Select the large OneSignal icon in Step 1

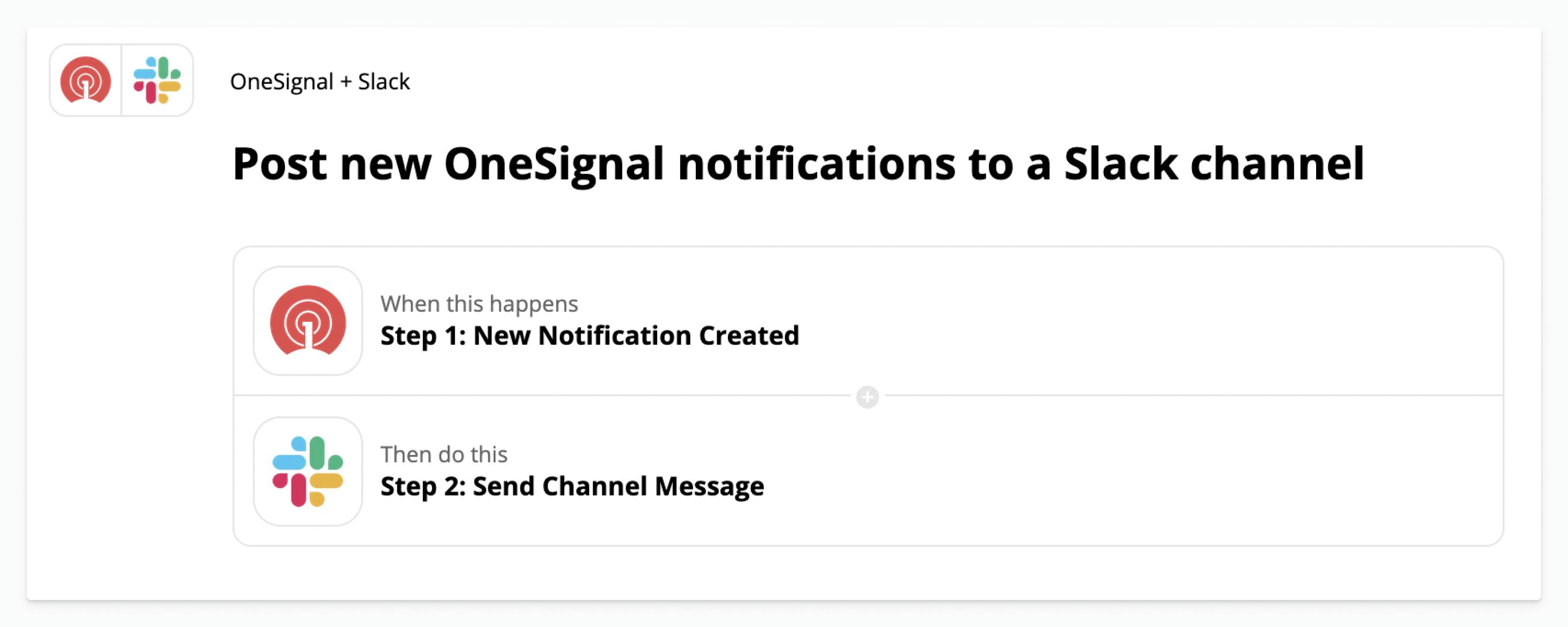click(308, 321)
